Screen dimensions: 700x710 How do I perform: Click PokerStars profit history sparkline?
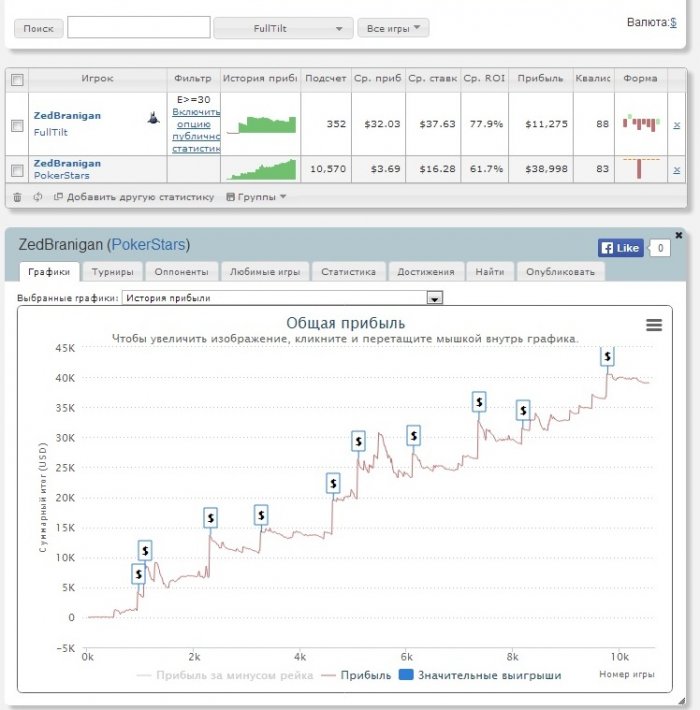click(x=261, y=169)
